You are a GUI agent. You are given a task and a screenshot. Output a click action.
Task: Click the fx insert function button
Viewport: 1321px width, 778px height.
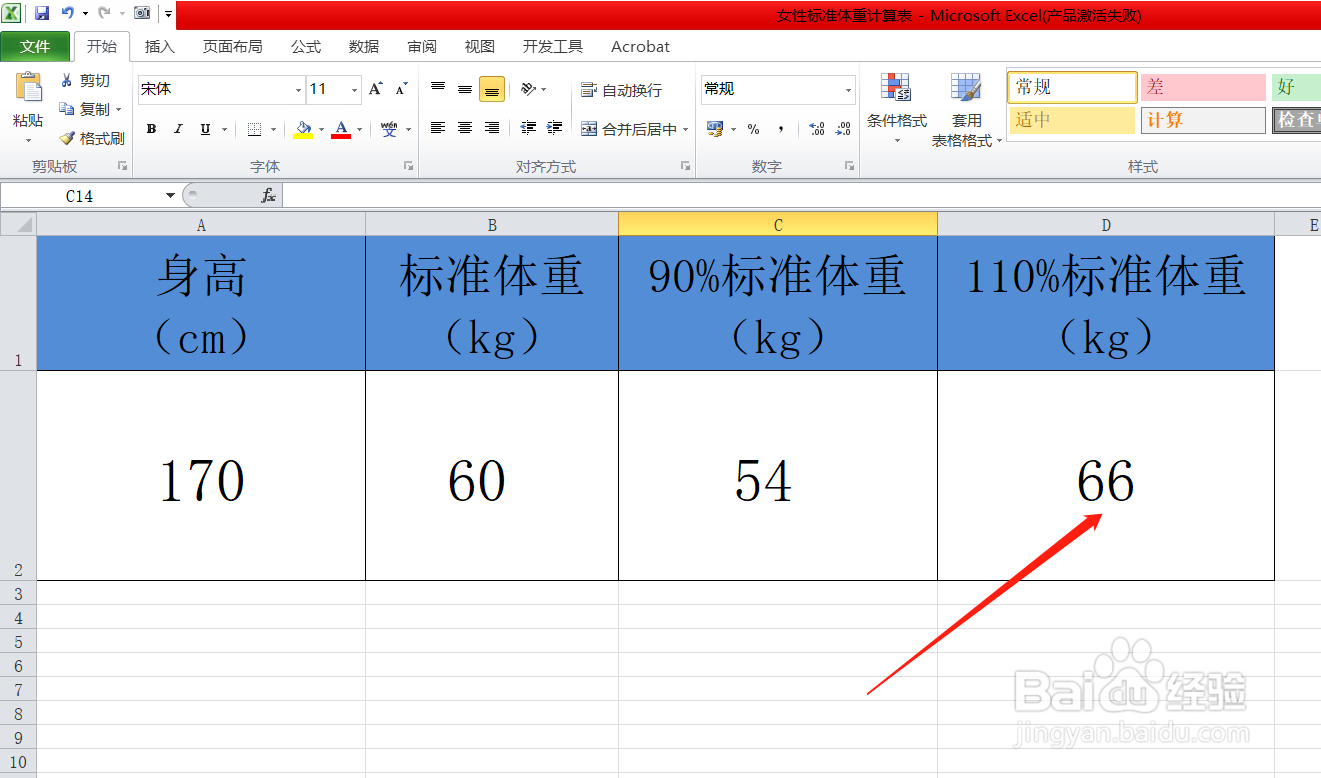[x=268, y=196]
